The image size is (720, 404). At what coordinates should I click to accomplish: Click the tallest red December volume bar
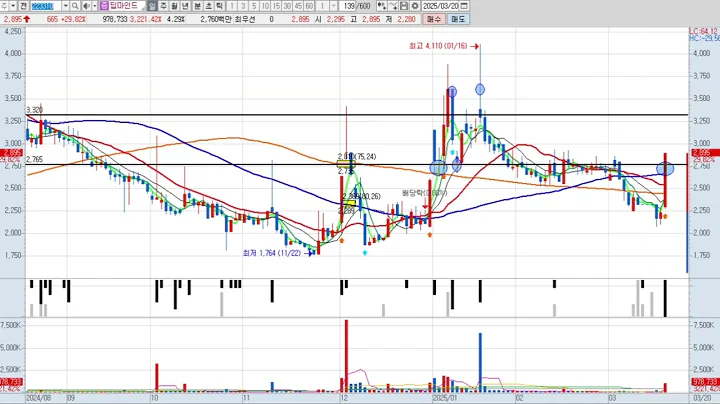click(346, 356)
